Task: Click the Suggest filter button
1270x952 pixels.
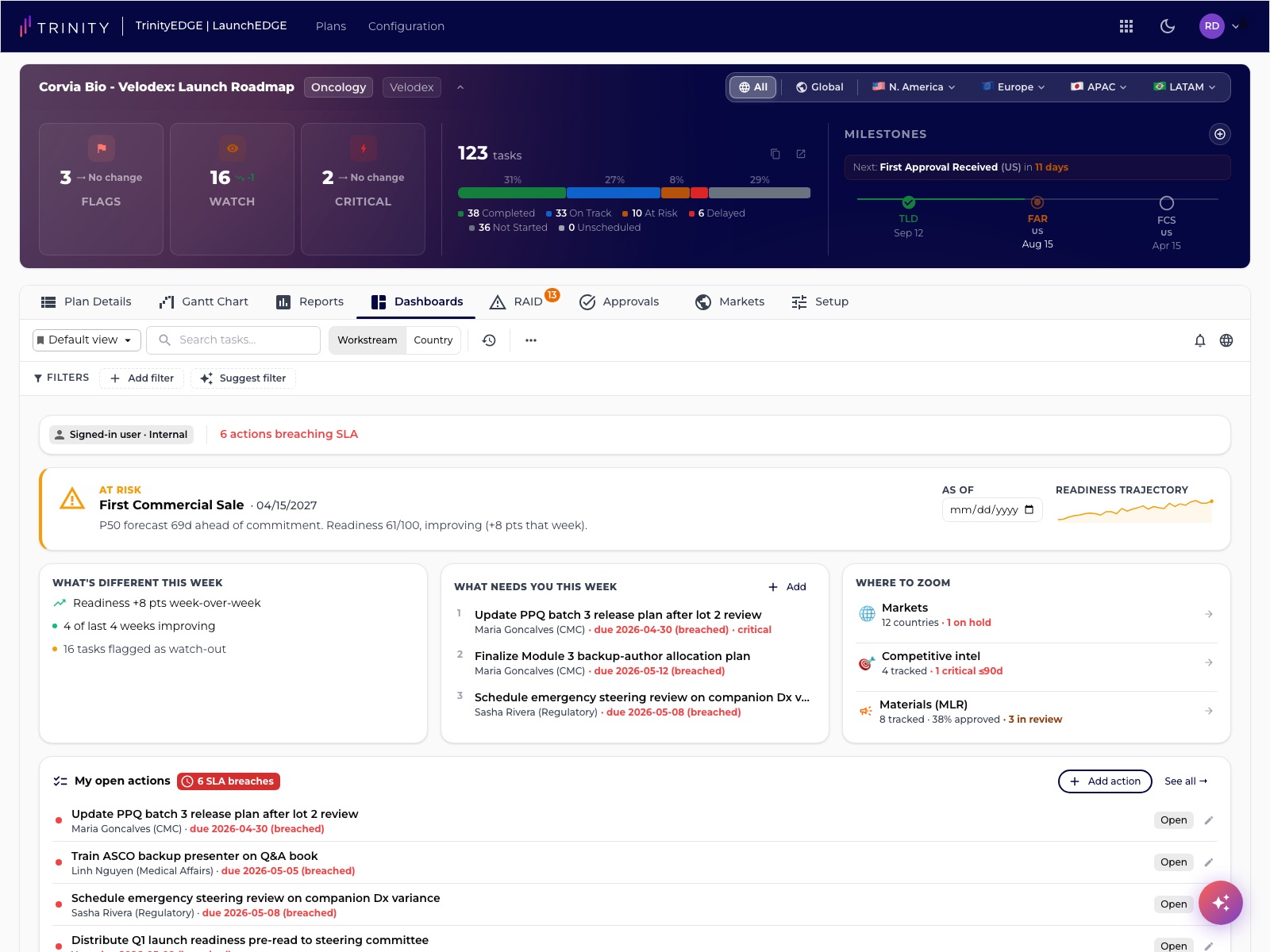Action: click(244, 378)
